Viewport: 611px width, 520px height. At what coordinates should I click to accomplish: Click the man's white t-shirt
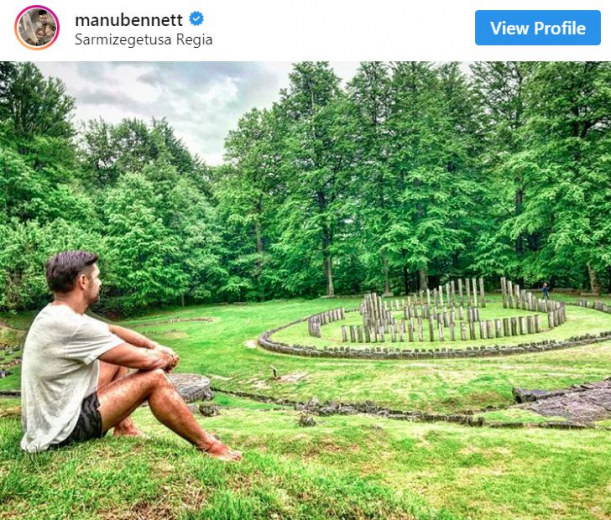64,374
